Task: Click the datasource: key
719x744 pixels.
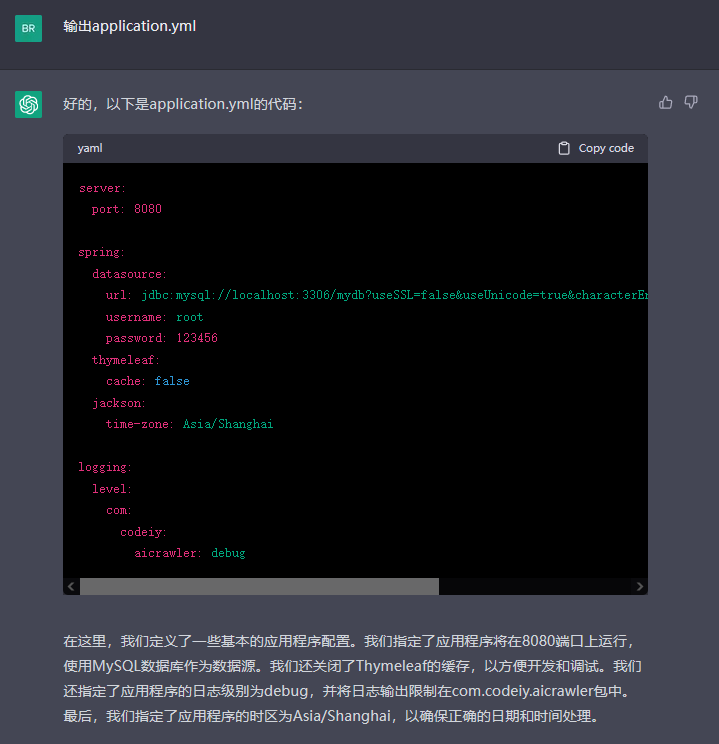Action: [129, 274]
